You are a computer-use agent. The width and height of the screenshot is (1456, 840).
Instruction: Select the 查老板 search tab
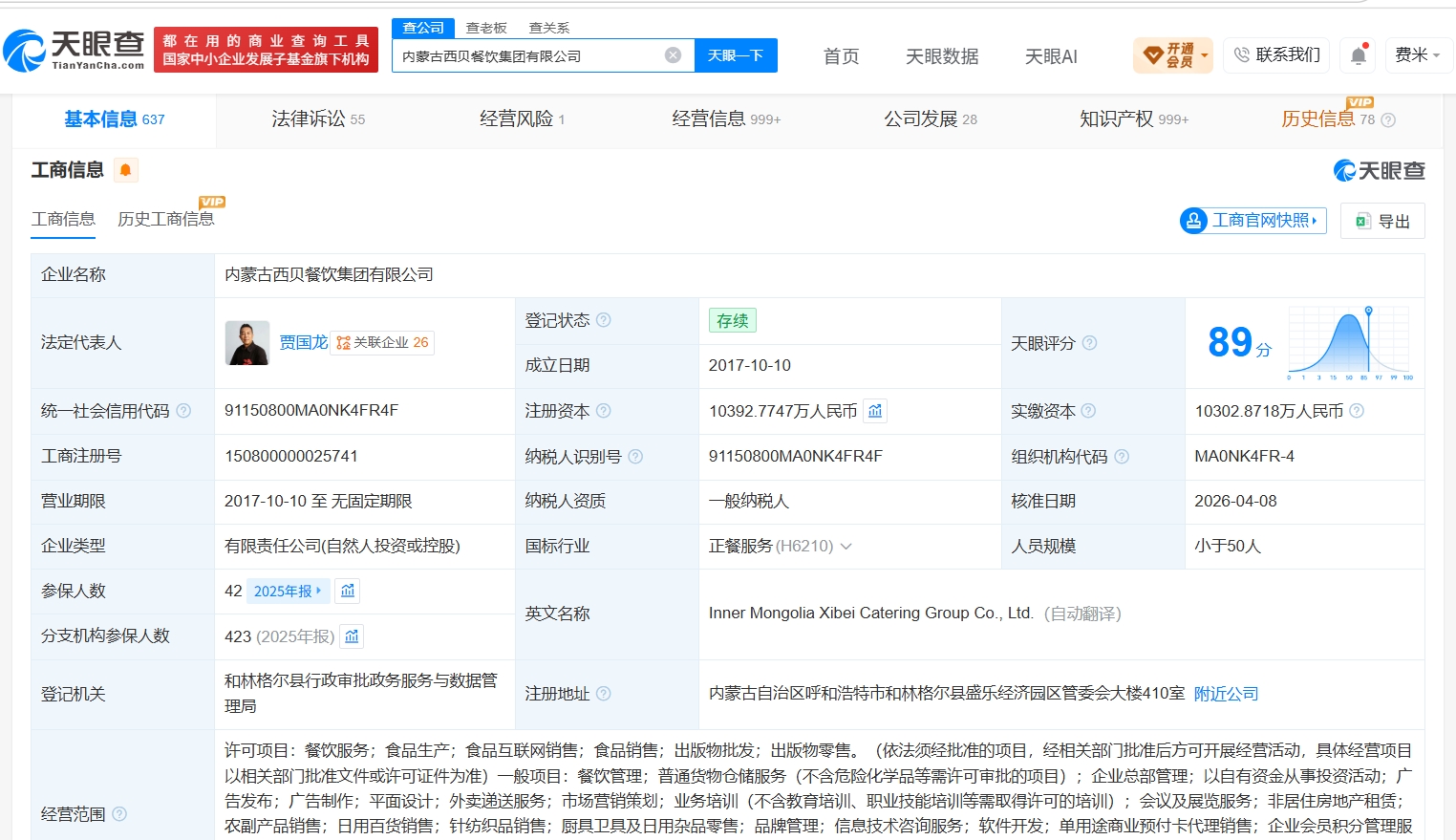pyautogui.click(x=486, y=28)
